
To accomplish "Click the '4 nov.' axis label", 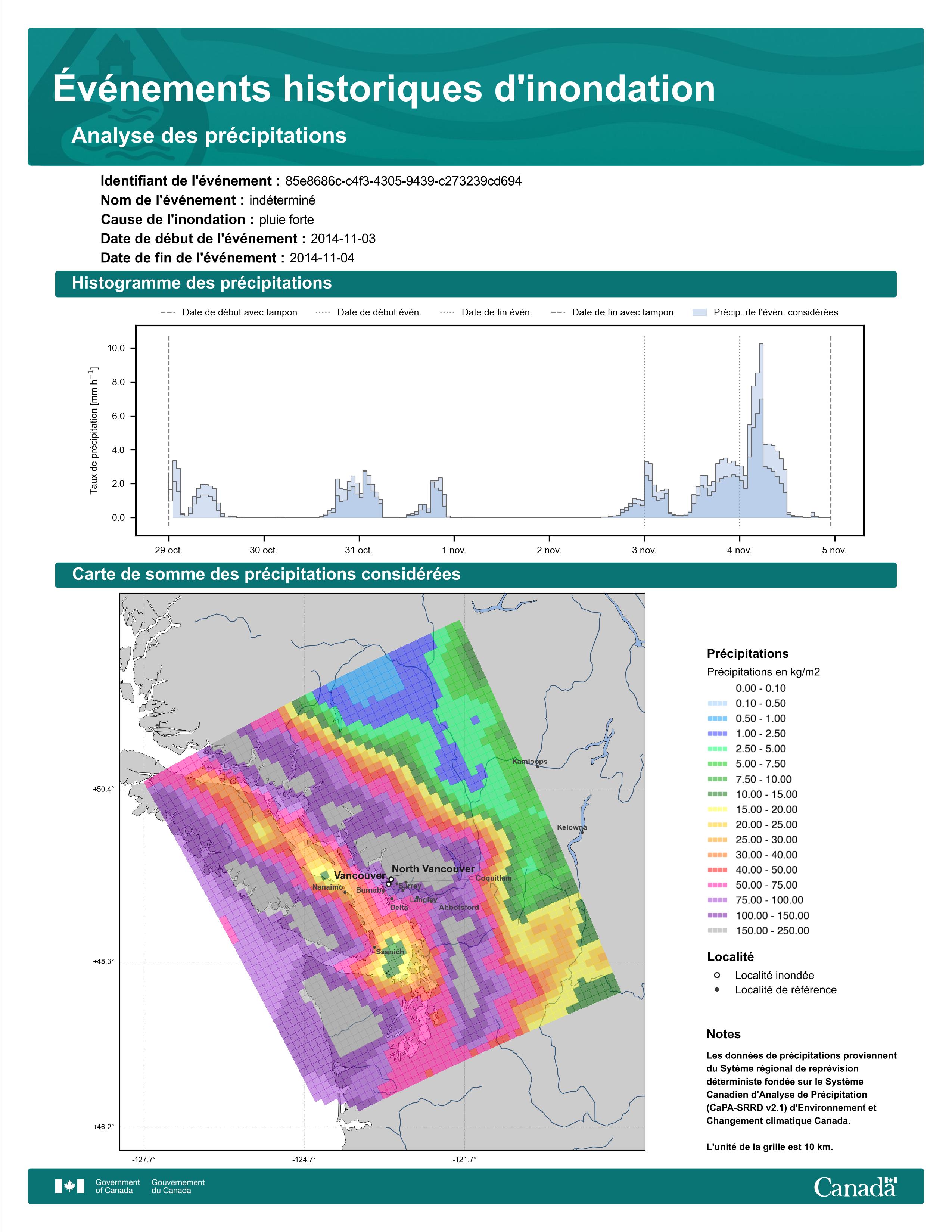I will tap(739, 551).
